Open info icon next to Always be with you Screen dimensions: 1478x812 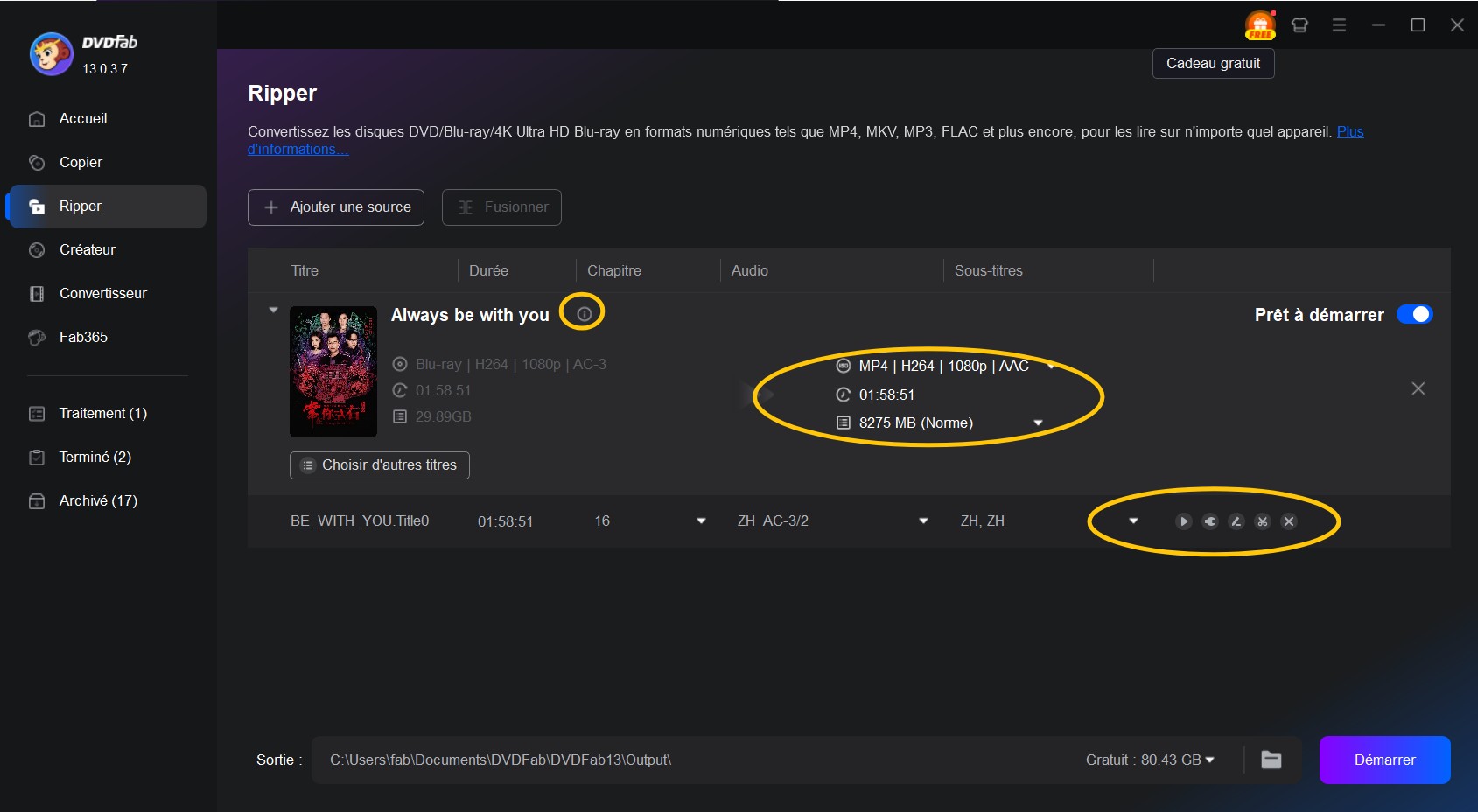point(585,314)
